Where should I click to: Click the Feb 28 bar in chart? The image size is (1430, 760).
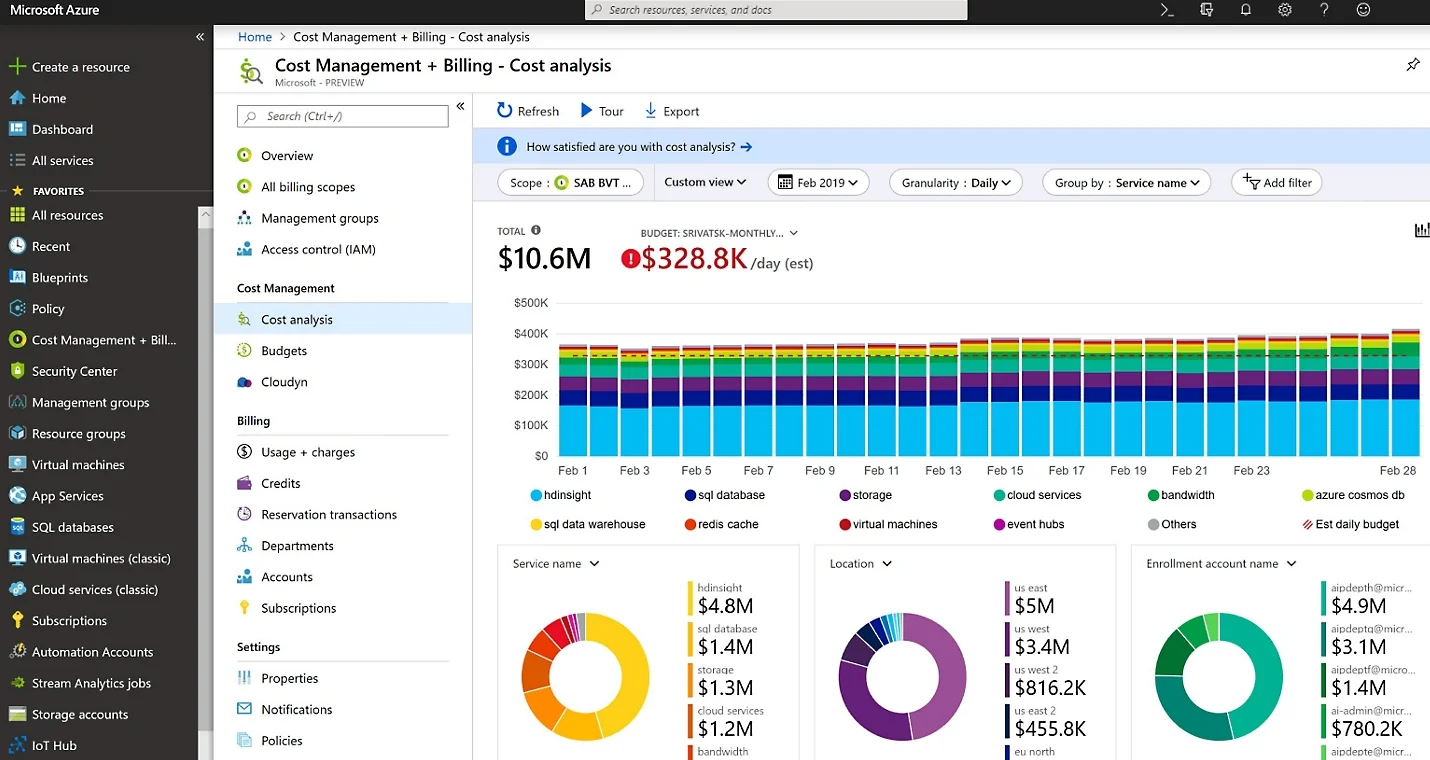1405,392
